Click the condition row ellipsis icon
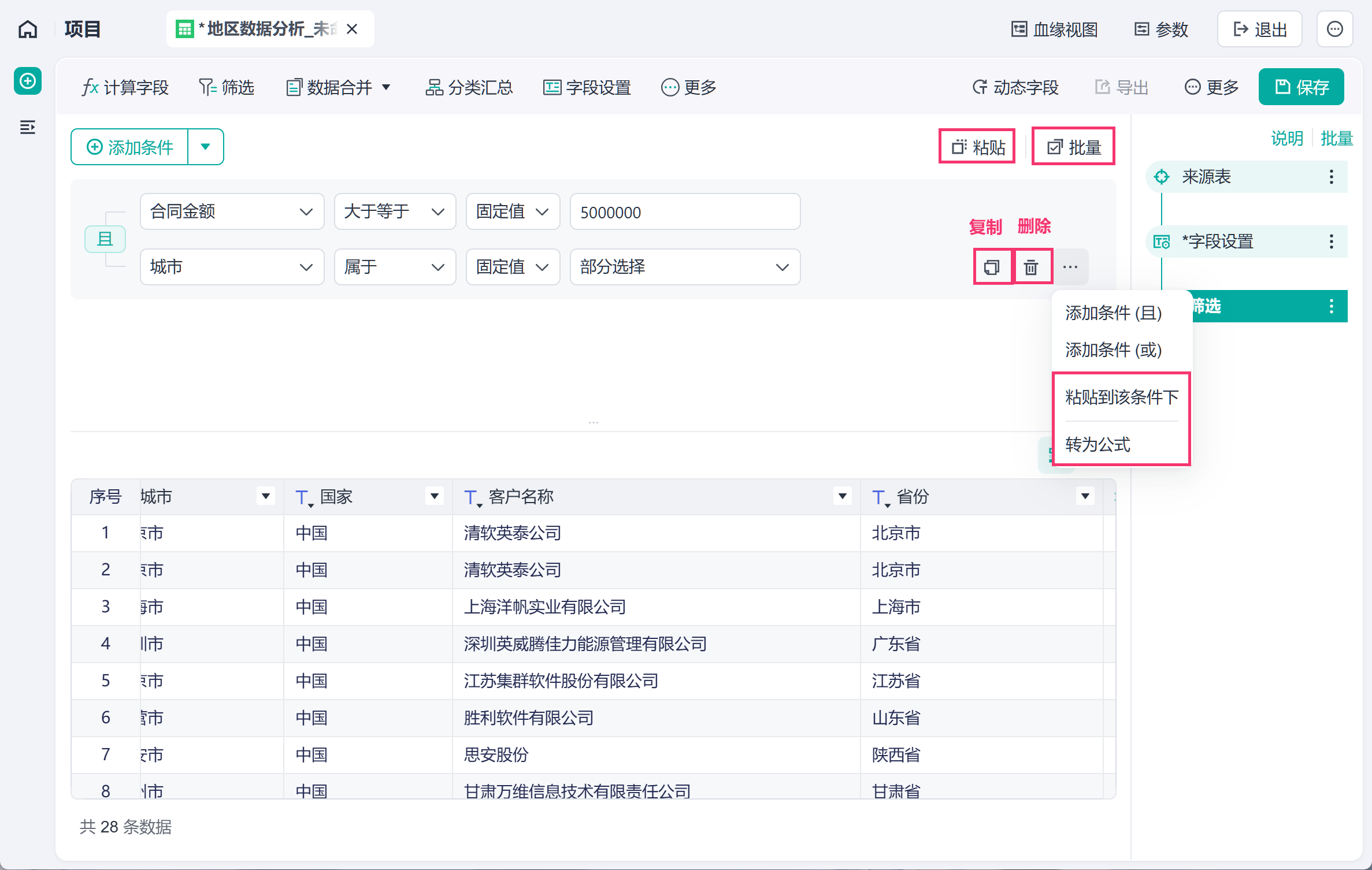Image resolution: width=1372 pixels, height=870 pixels. point(1070,267)
